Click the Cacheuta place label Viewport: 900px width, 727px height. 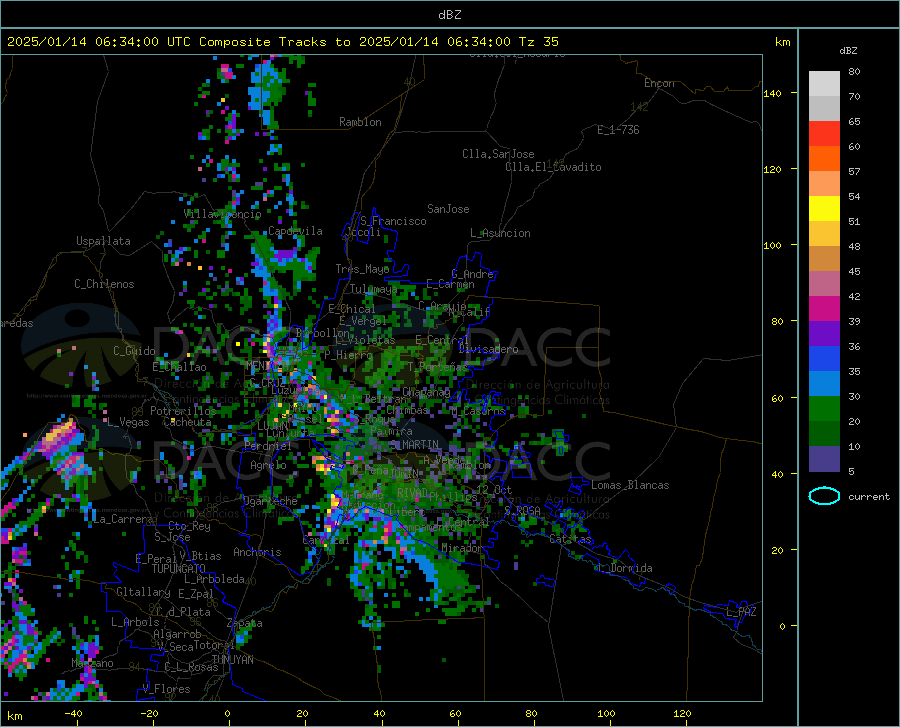click(187, 422)
